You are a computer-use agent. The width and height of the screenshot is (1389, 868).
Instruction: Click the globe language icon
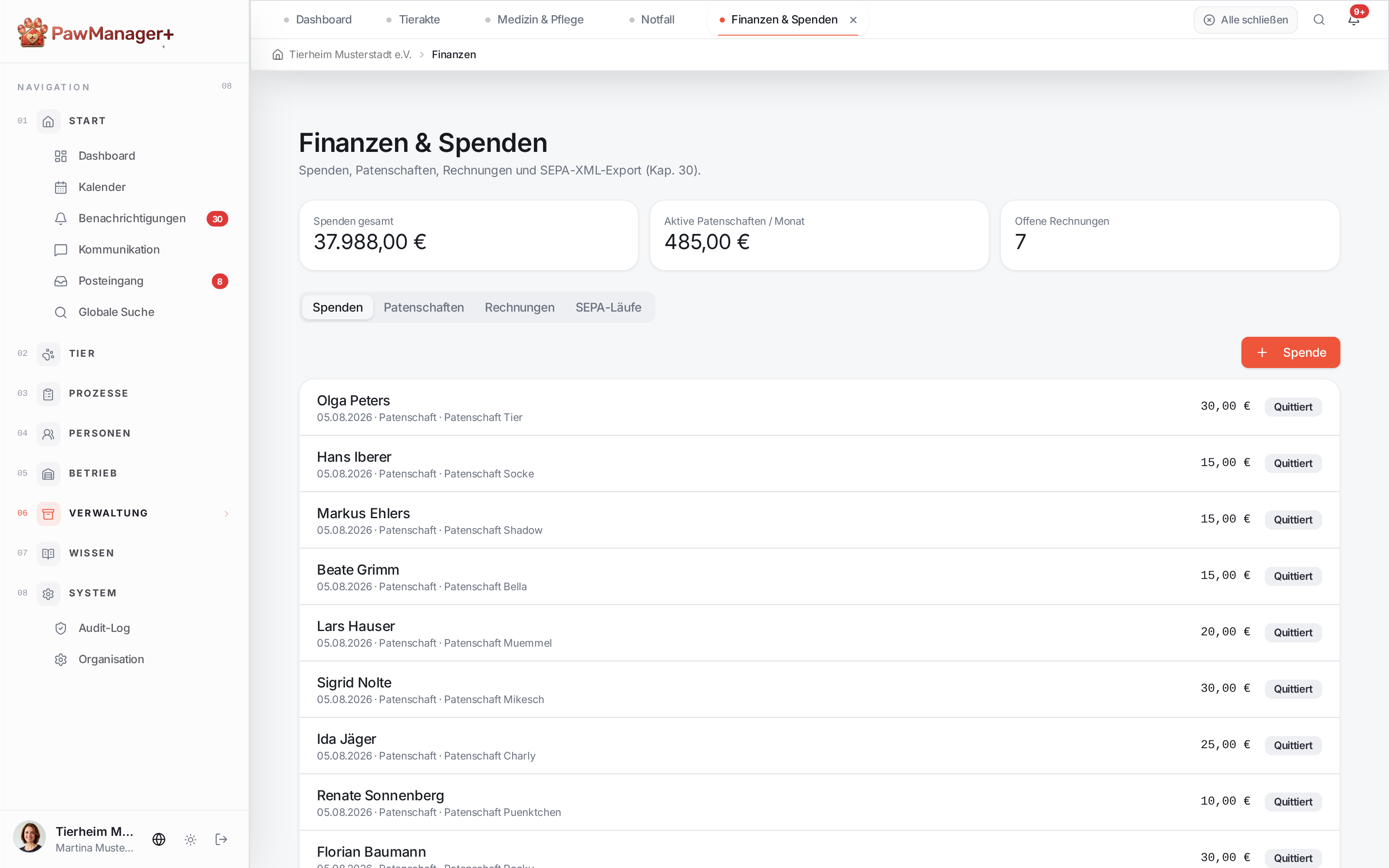tap(159, 839)
